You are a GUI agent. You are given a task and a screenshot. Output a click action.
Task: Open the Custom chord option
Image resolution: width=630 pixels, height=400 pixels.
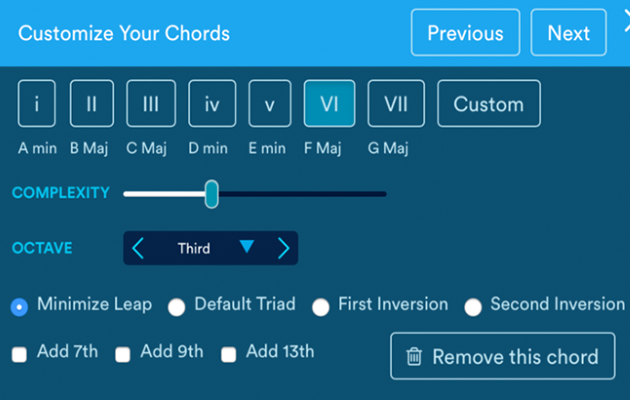coord(488,104)
